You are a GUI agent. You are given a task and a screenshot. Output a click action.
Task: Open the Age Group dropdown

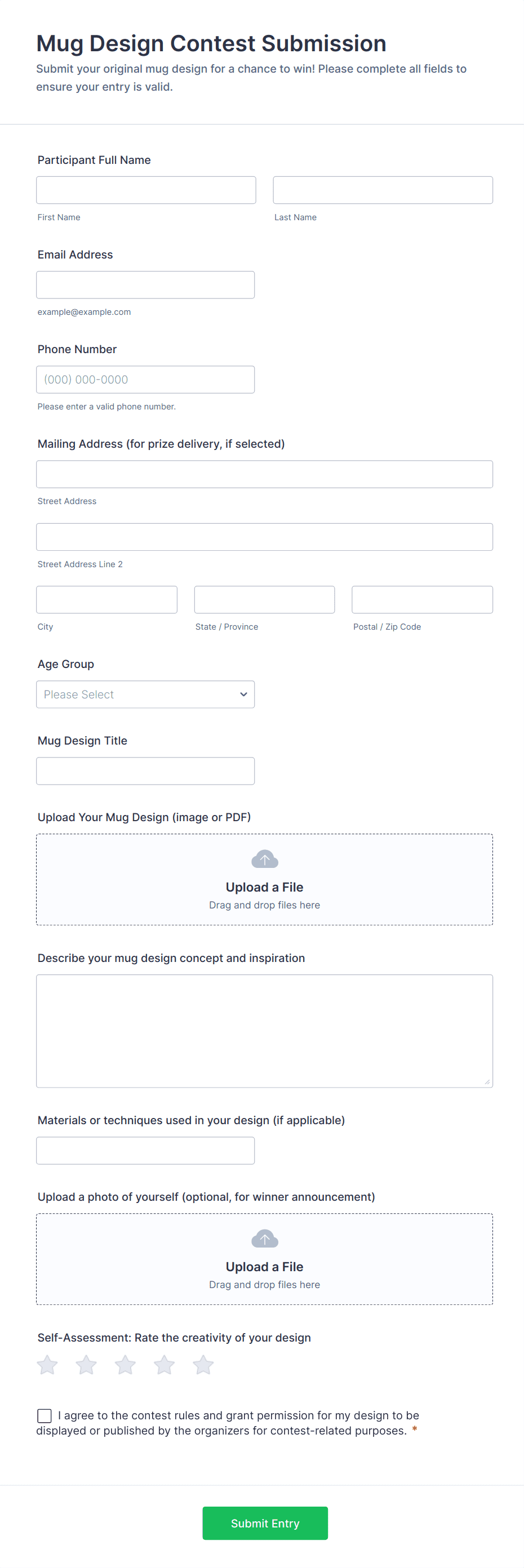pyautogui.click(x=145, y=694)
